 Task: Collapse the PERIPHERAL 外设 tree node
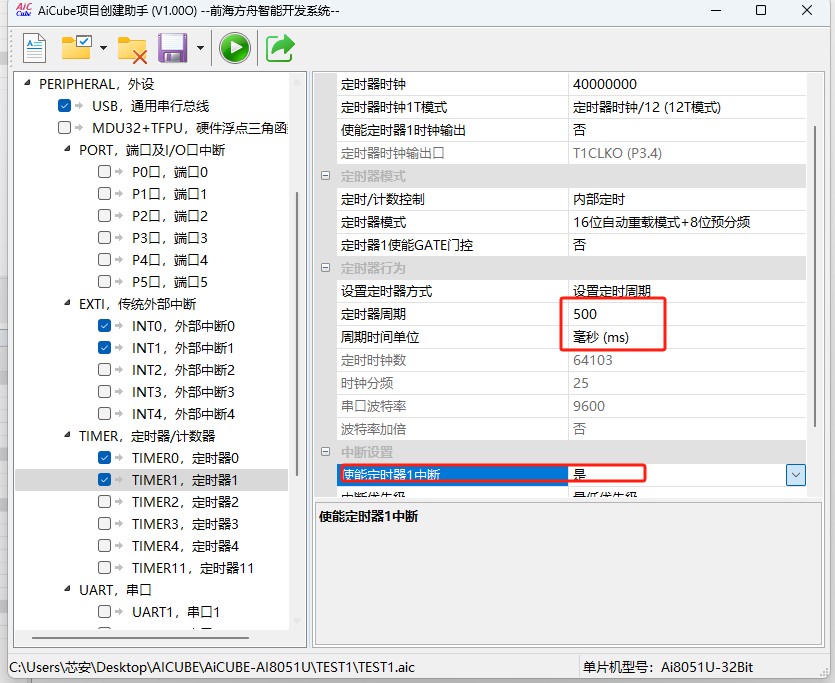pyautogui.click(x=28, y=83)
